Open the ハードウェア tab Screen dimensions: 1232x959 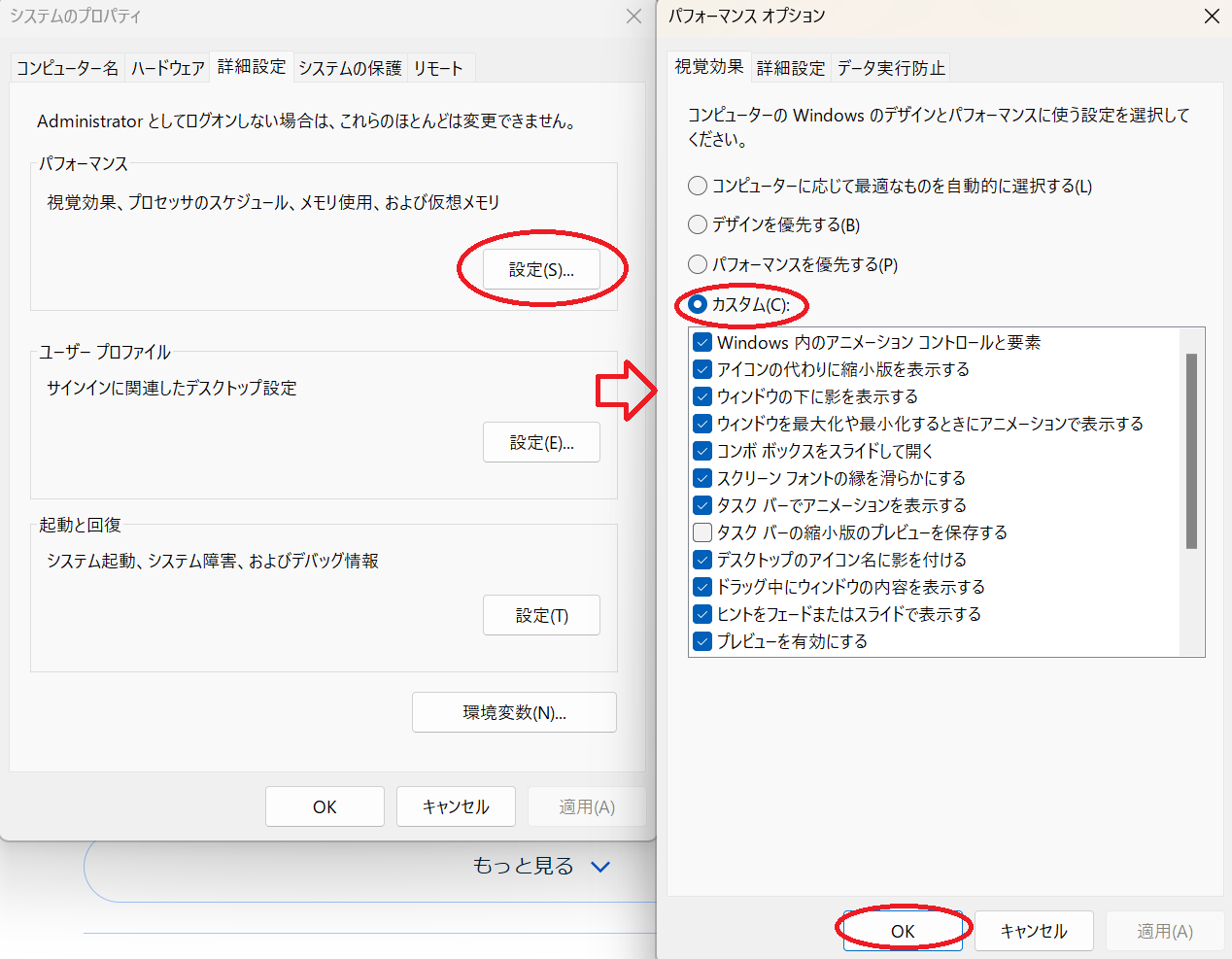coord(168,68)
